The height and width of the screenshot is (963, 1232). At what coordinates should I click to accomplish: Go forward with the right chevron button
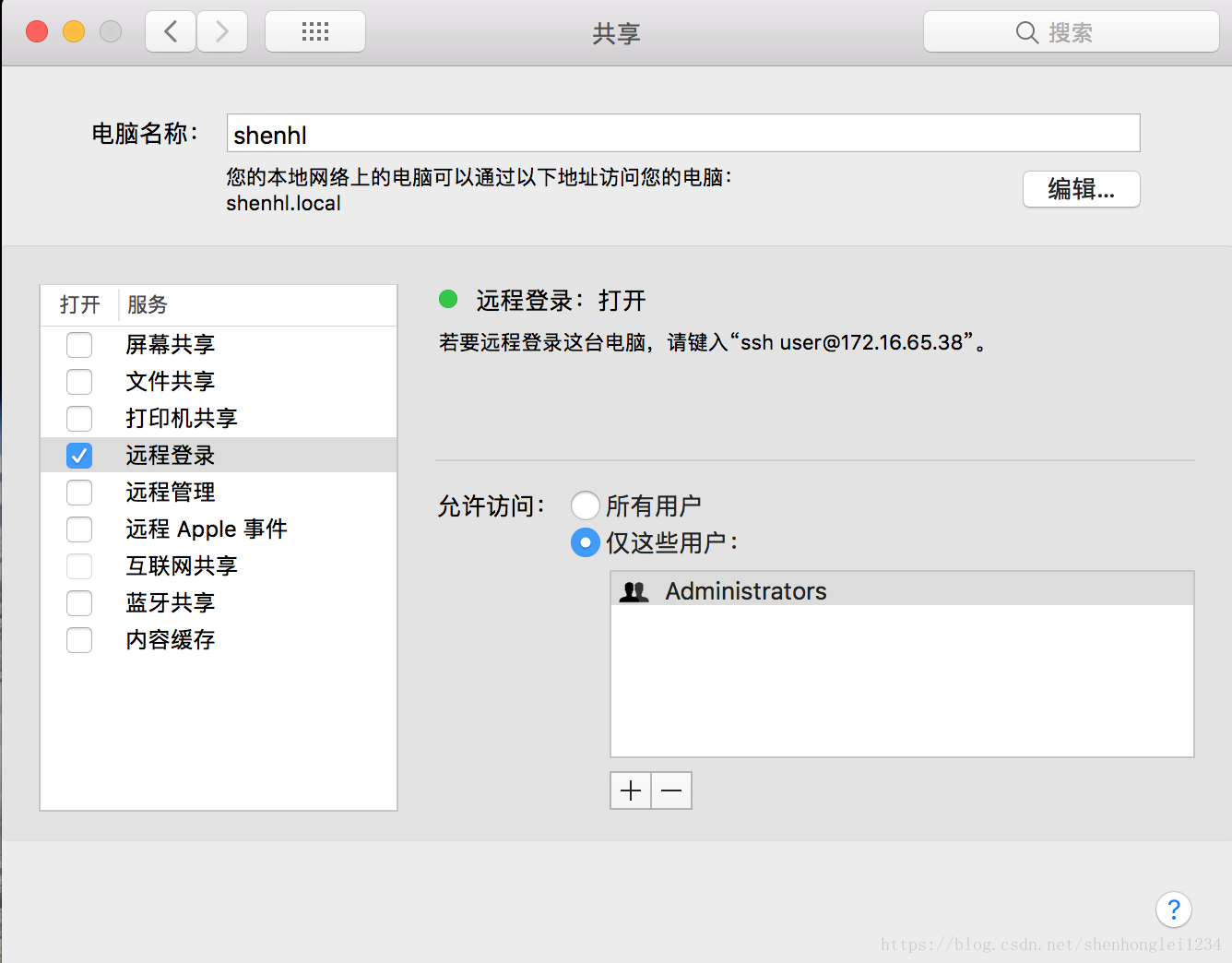pyautogui.click(x=222, y=32)
